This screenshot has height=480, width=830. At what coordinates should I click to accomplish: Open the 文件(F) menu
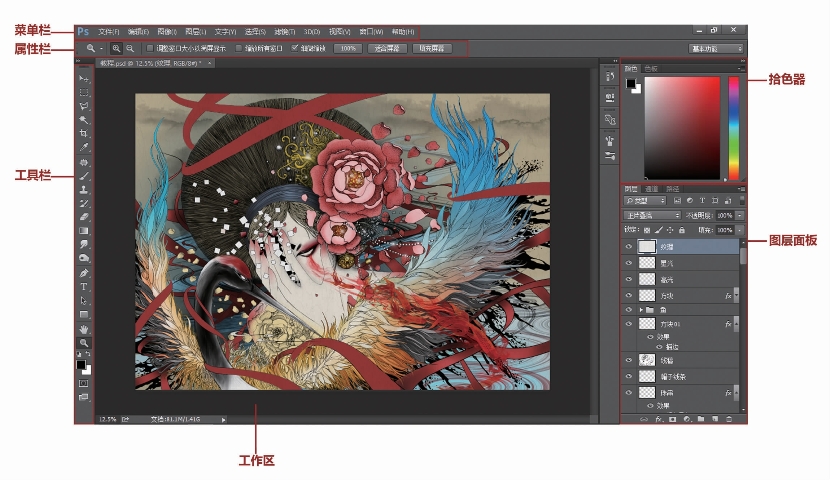pos(109,32)
